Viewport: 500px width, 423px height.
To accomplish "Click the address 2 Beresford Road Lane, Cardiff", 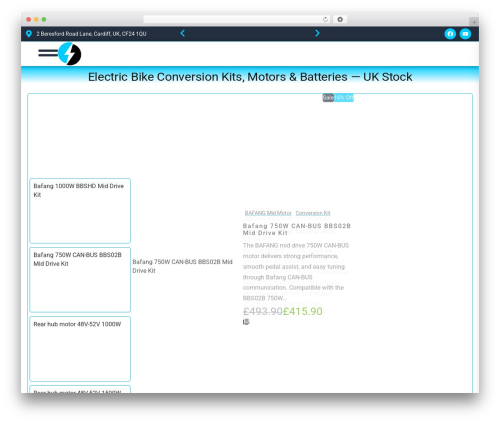I will click(x=91, y=34).
